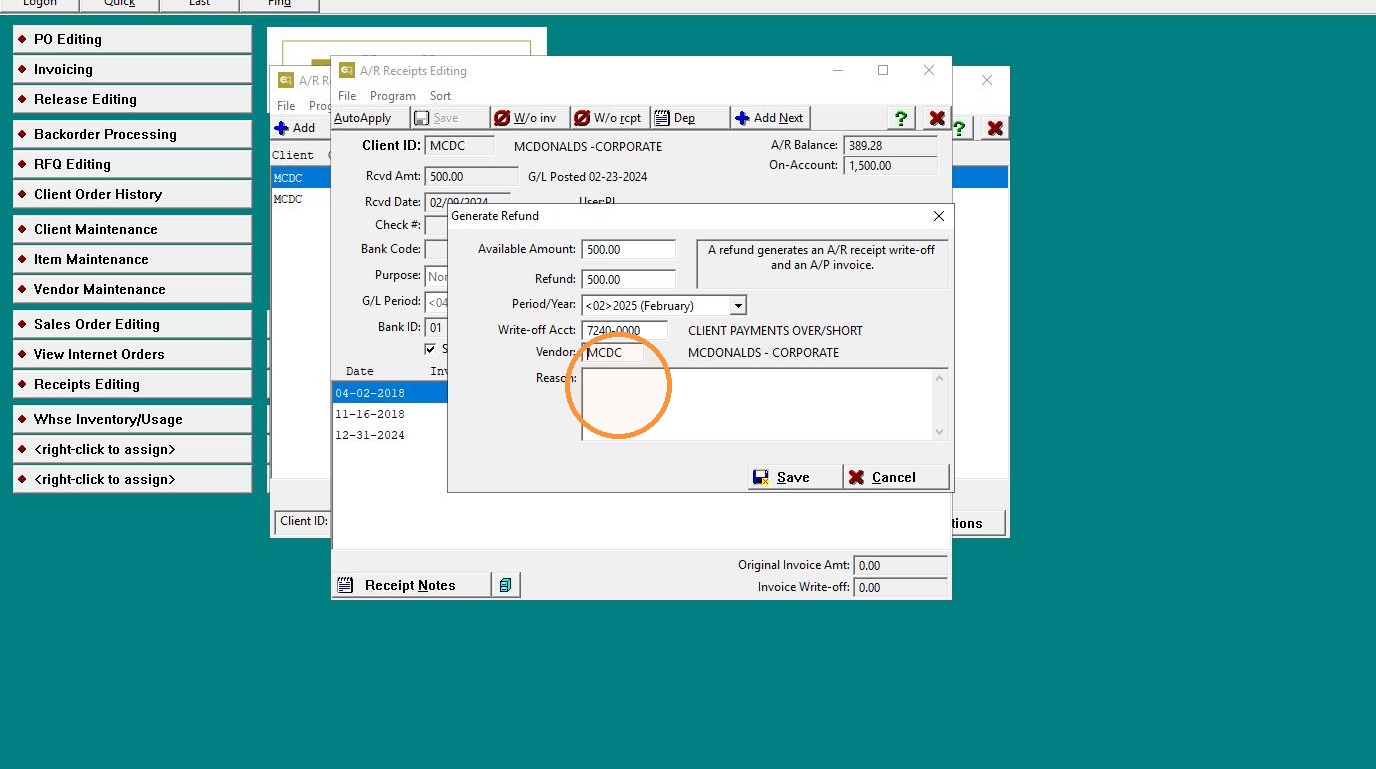Image resolution: width=1376 pixels, height=769 pixels.
Task: Open Client Order History
Action: click(x=132, y=194)
